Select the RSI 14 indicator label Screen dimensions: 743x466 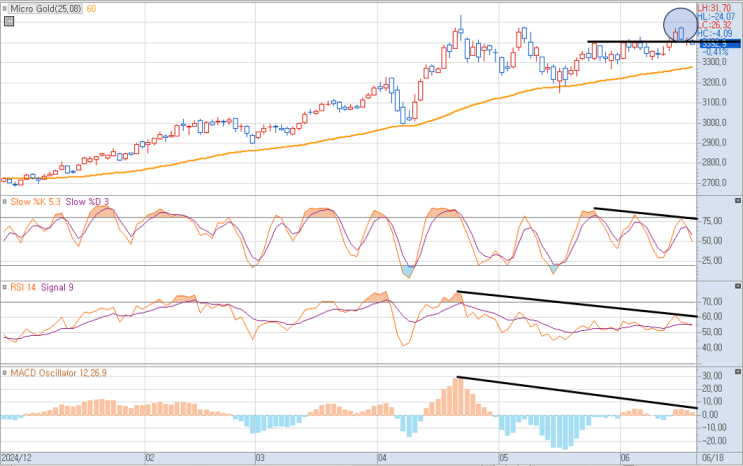click(x=23, y=287)
